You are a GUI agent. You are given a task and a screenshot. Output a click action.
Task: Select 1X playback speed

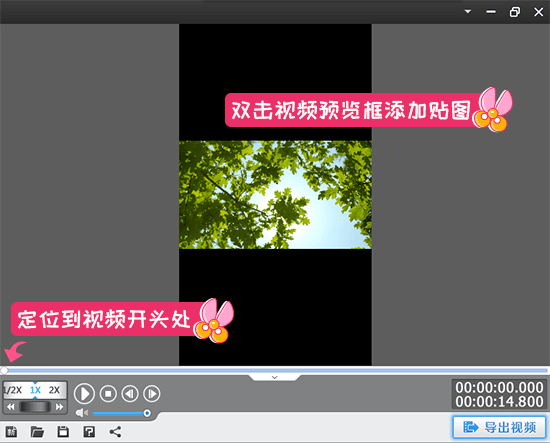coord(35,390)
